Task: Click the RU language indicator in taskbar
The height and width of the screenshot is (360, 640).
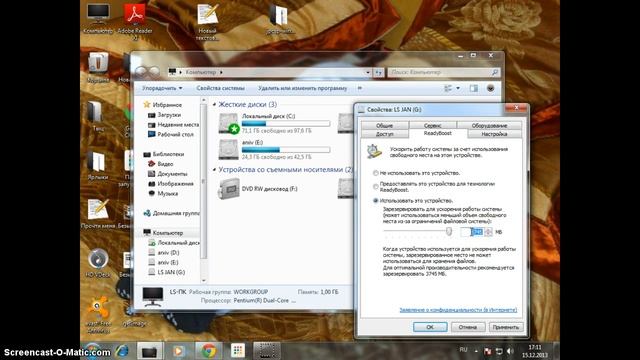Action: point(463,350)
